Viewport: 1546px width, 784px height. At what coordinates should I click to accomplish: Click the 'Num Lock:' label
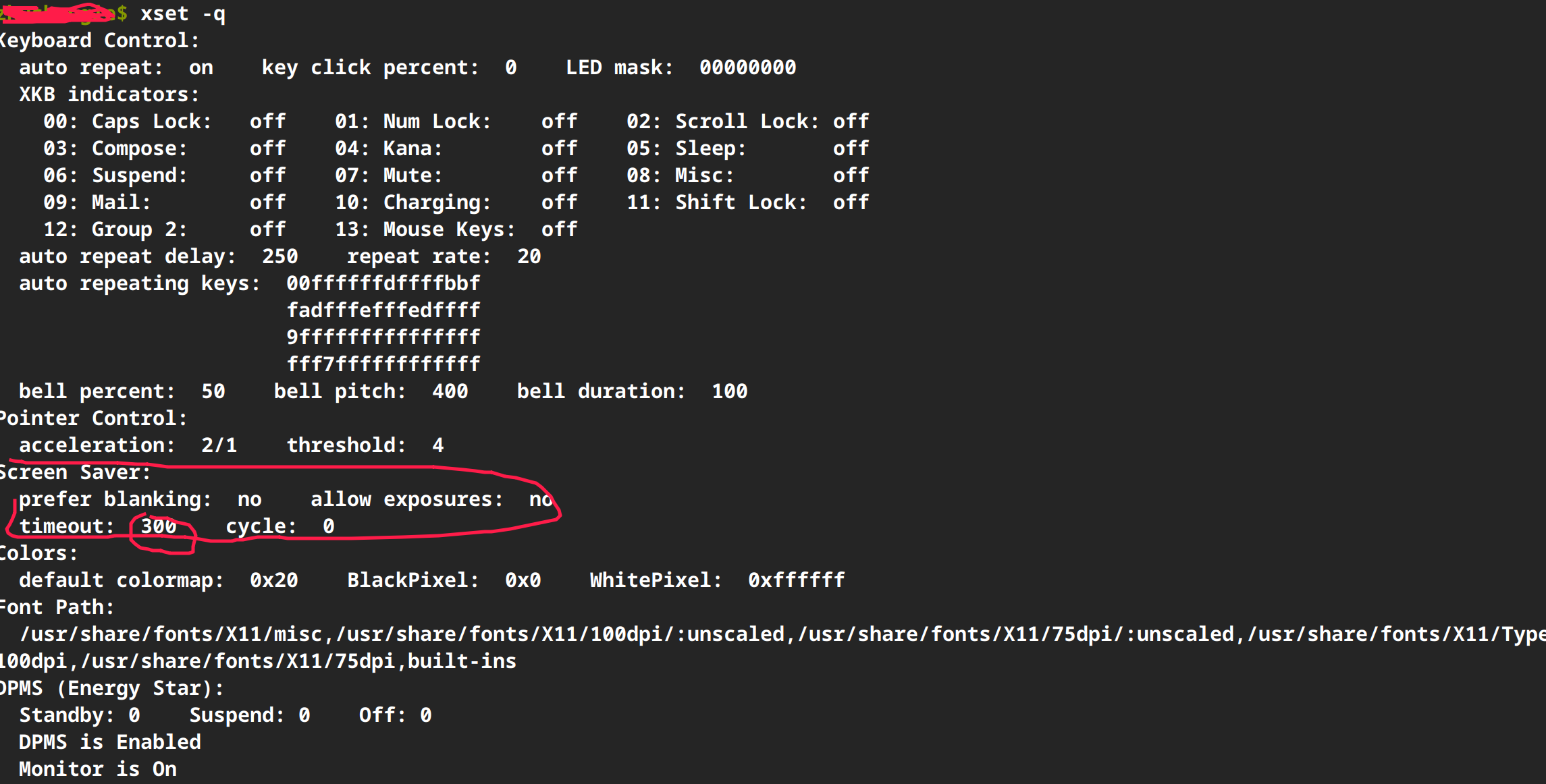[436, 121]
